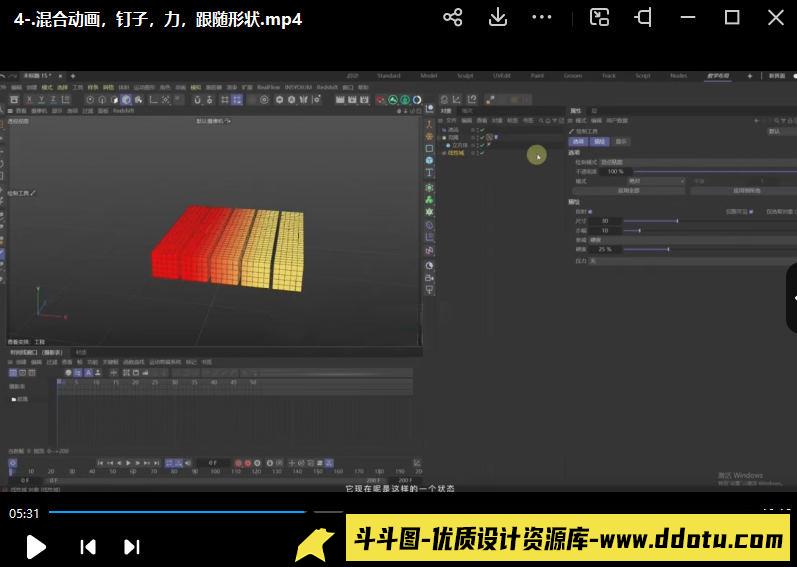Toggle the Y axis lock
Viewport: 797px width, 567px height.
tap(41, 100)
